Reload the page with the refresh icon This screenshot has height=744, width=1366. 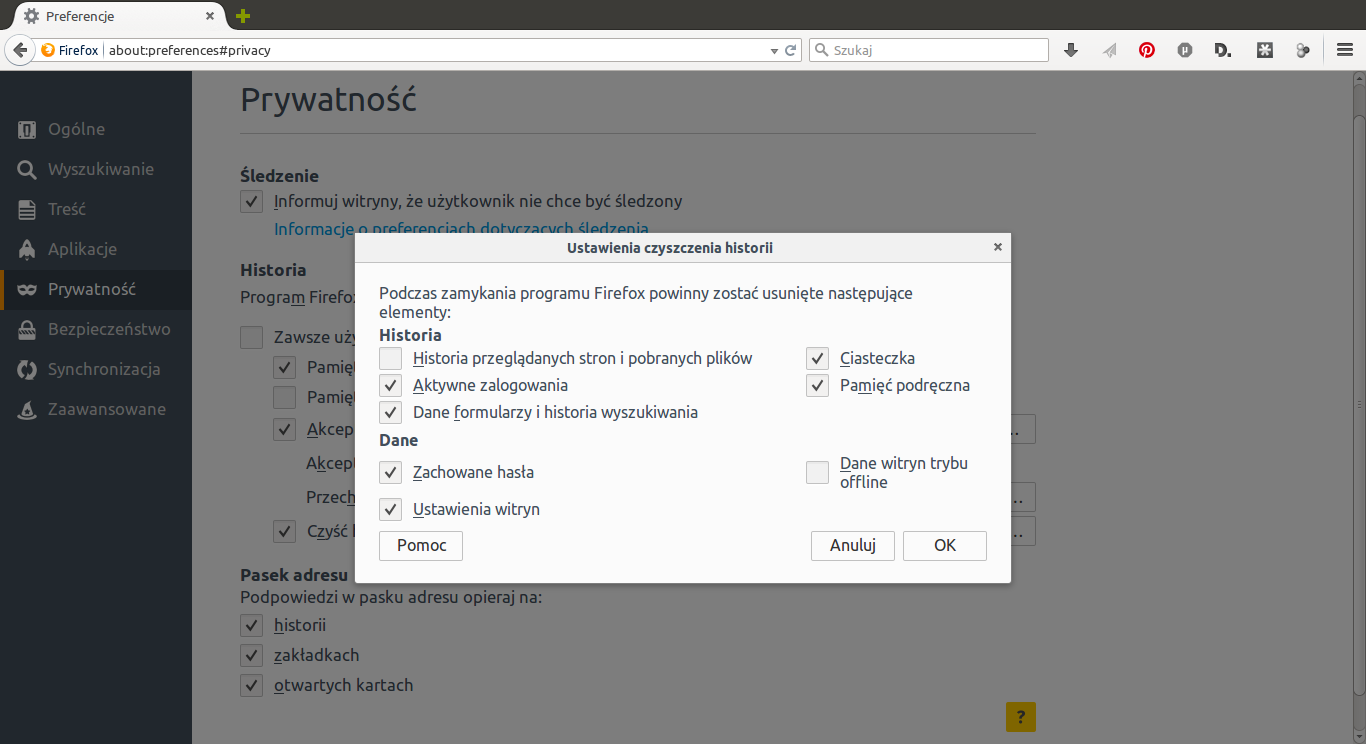(x=790, y=50)
